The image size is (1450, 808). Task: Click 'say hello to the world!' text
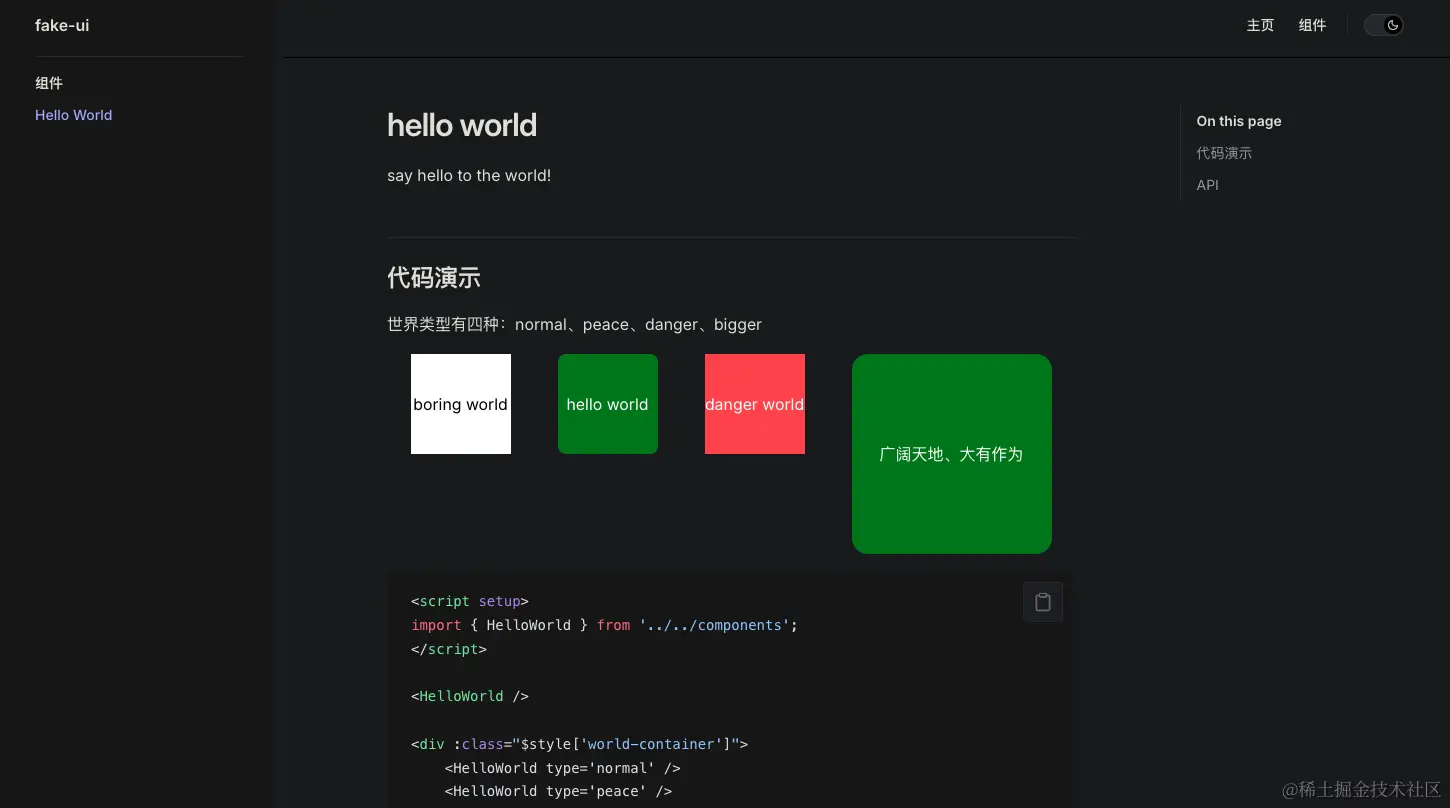469,175
